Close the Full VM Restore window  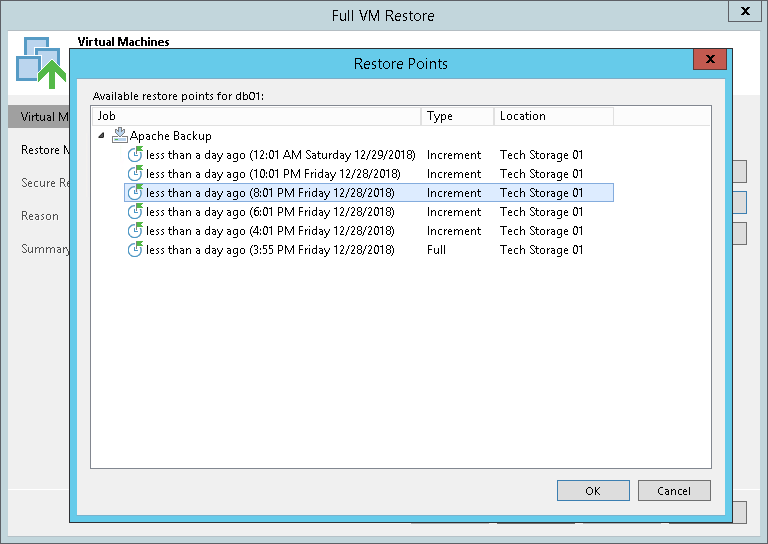click(x=744, y=12)
